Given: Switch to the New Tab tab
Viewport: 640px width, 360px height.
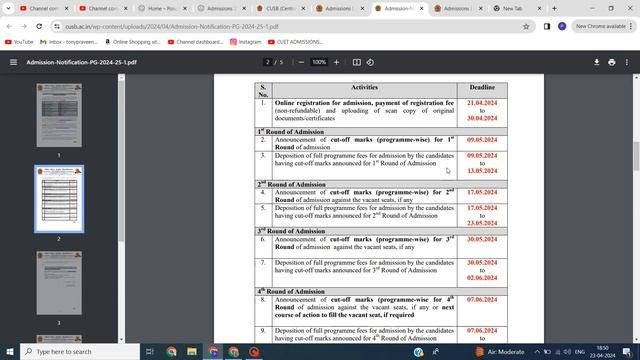Looking at the screenshot, I should click(518, 8).
